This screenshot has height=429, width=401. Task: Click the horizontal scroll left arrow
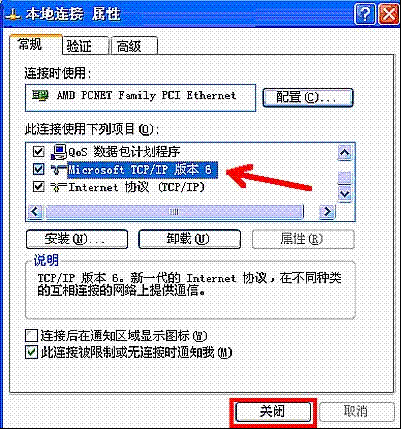(35, 211)
